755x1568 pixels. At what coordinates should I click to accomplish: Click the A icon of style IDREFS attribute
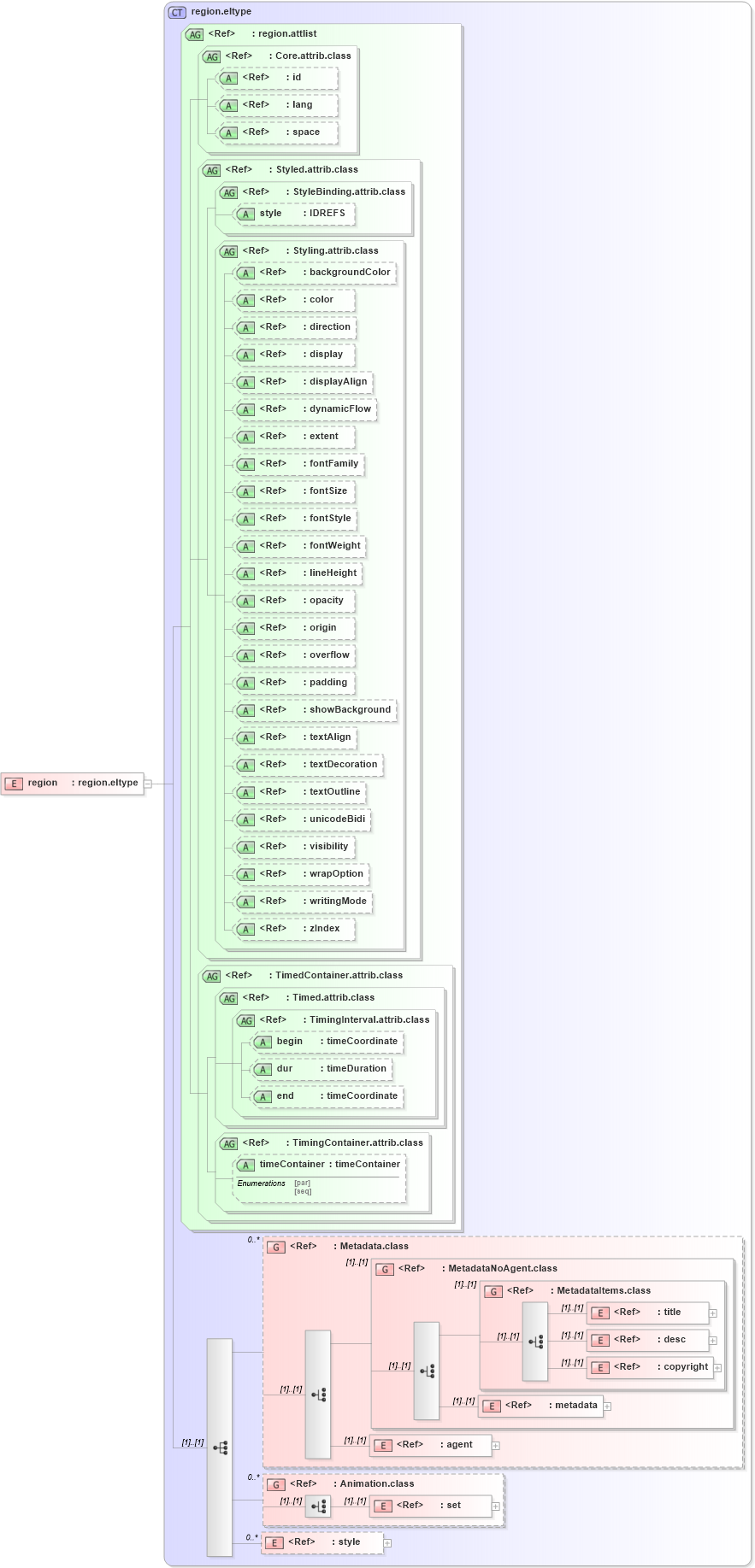[245, 214]
